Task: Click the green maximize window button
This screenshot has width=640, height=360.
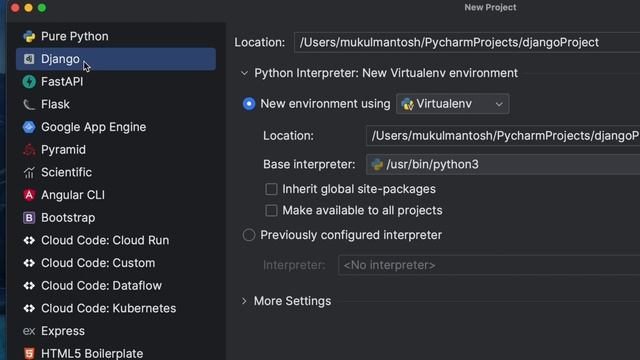Action: pos(42,8)
